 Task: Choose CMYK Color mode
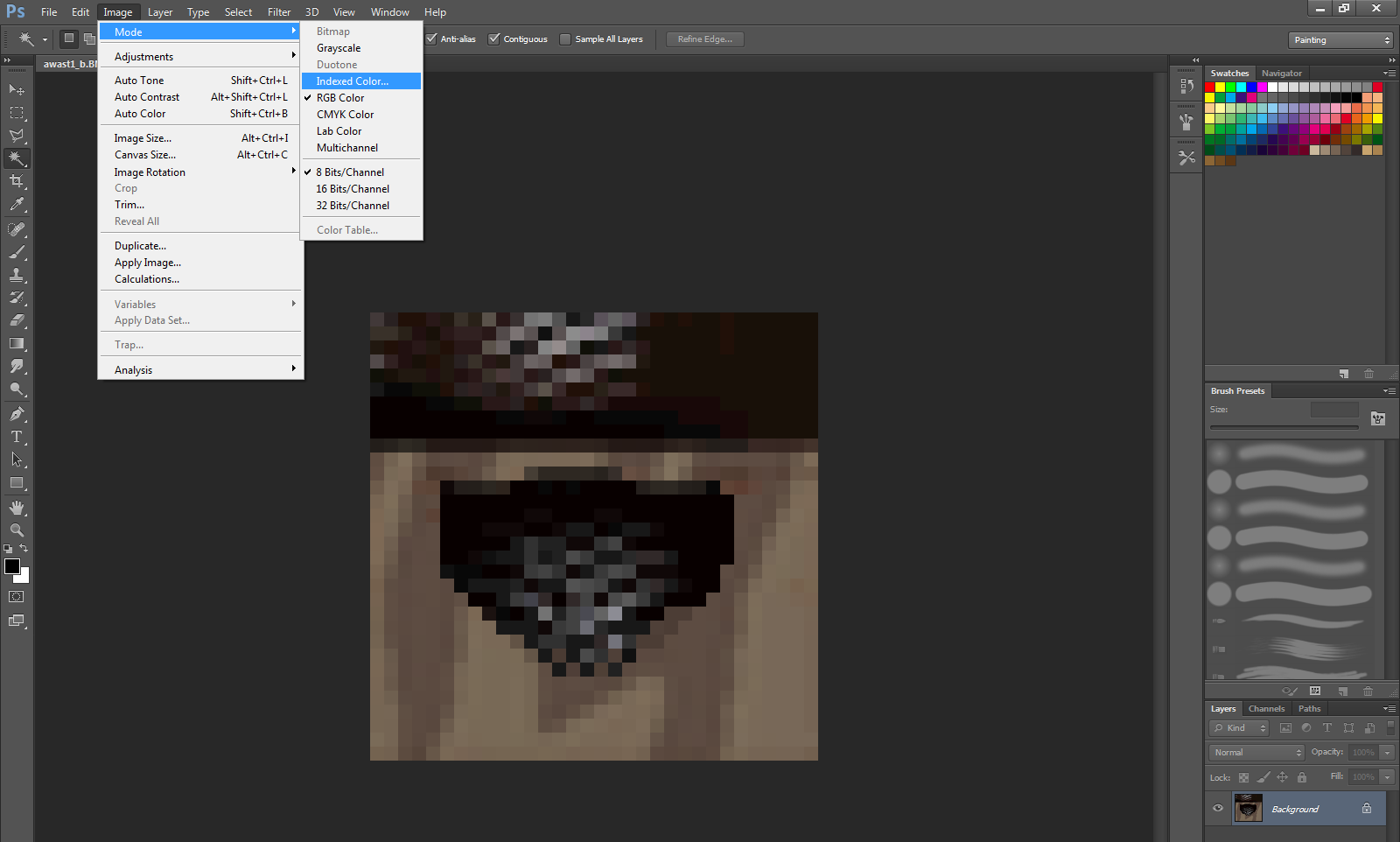pos(361,115)
